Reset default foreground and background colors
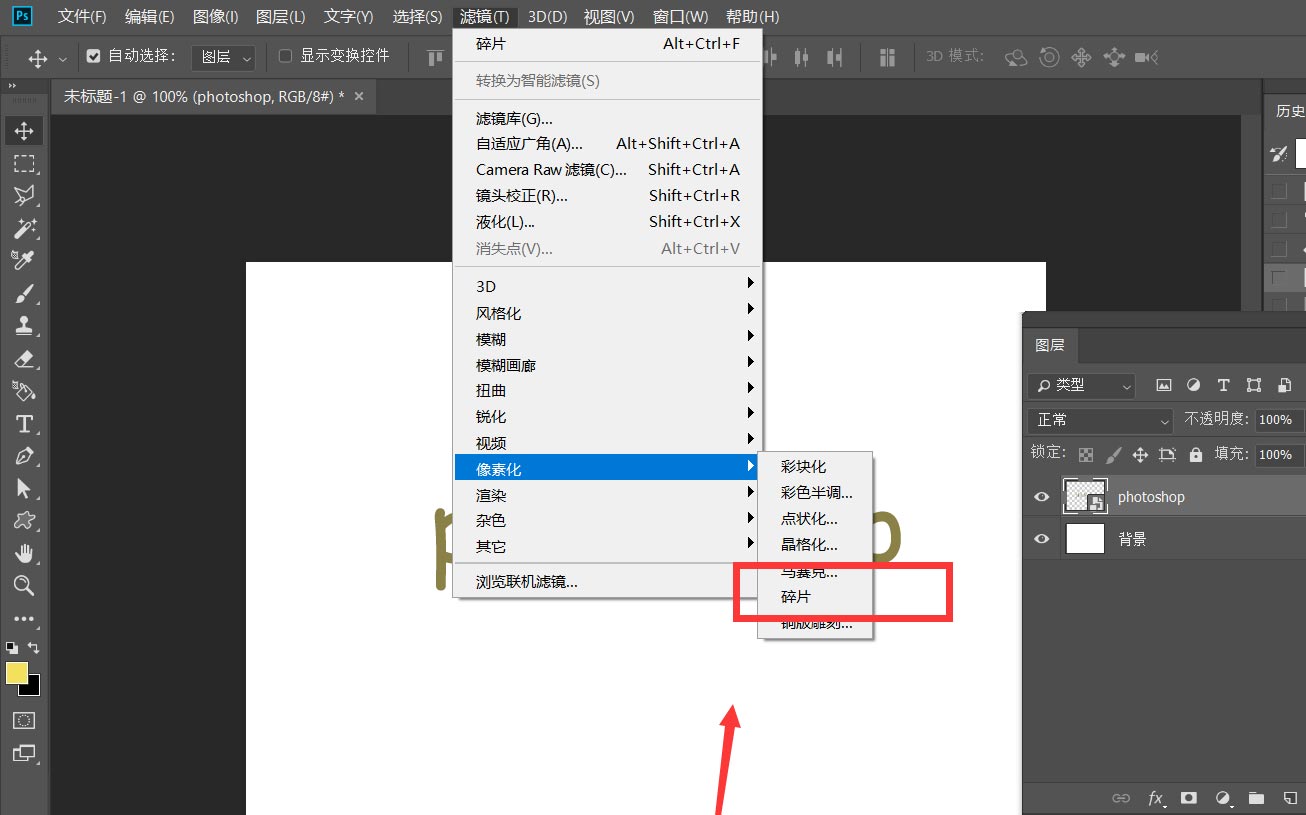 (12, 648)
